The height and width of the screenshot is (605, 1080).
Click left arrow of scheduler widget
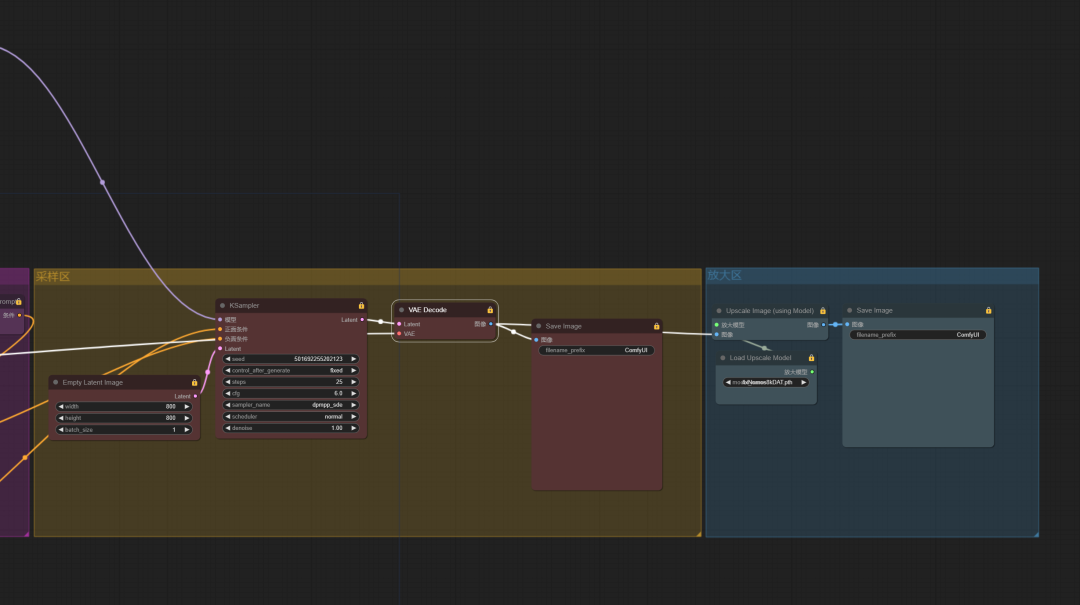tap(228, 417)
